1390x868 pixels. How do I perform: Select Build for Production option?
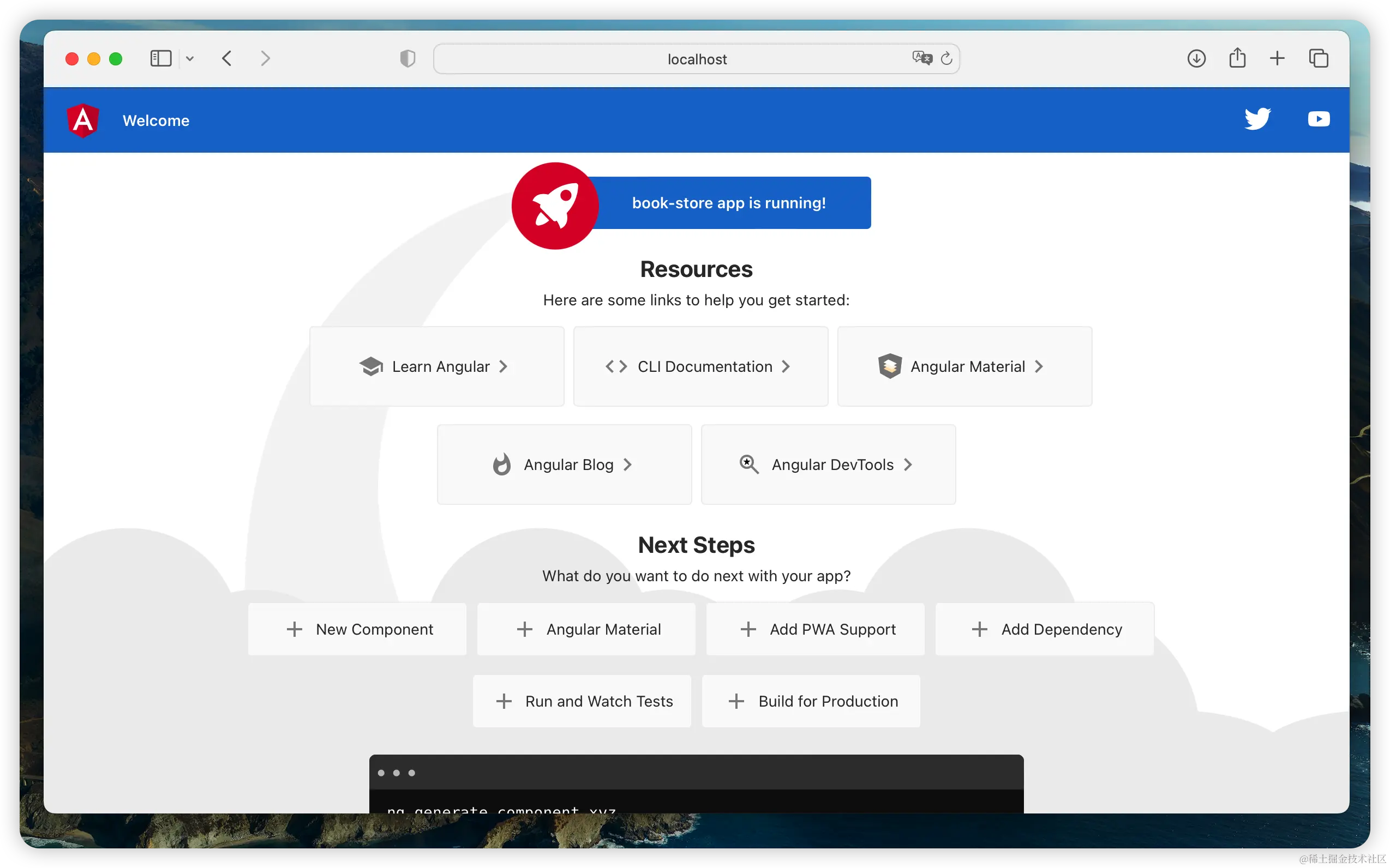811,701
